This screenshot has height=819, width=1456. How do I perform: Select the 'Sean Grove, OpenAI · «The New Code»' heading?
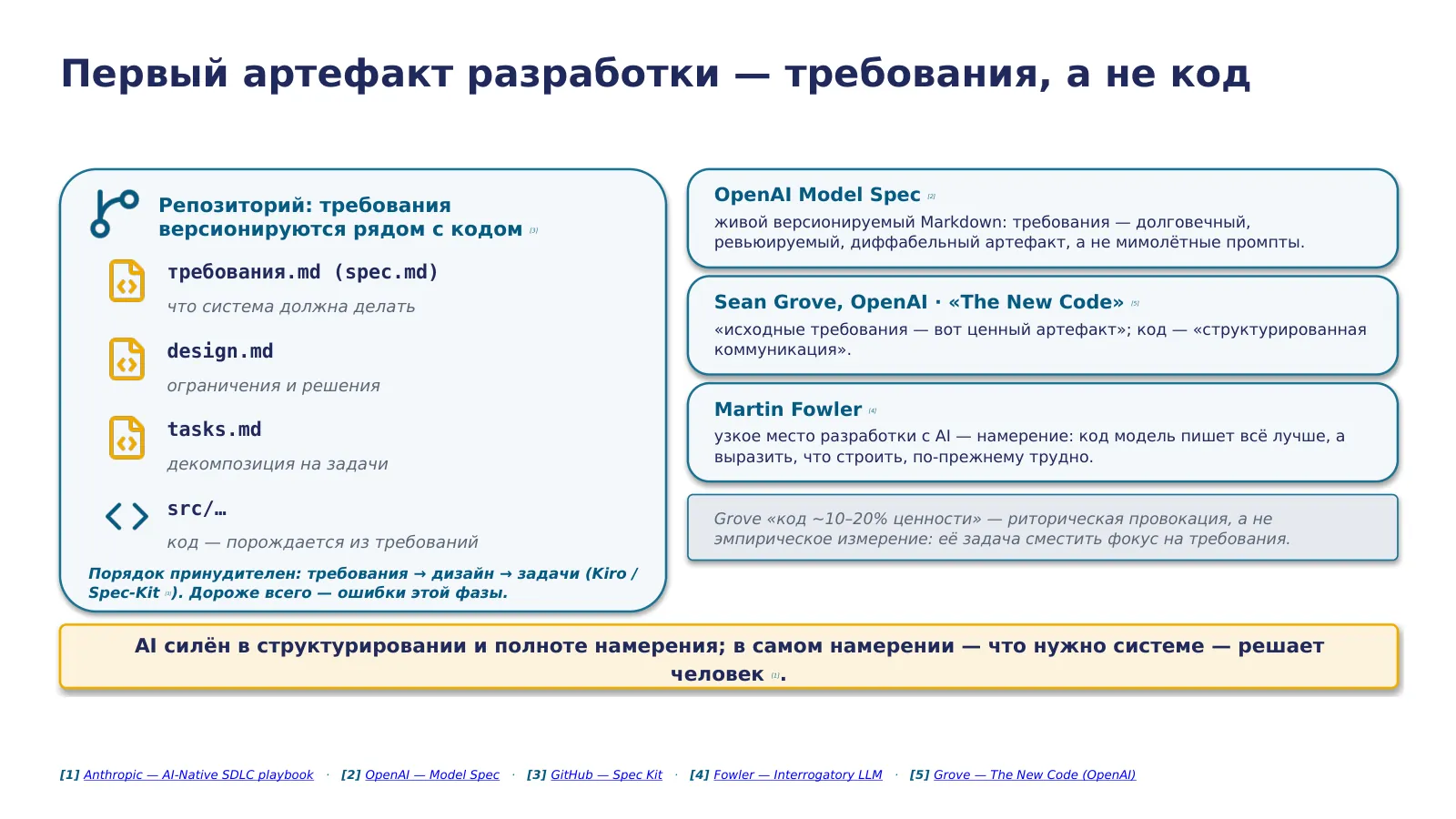(919, 302)
